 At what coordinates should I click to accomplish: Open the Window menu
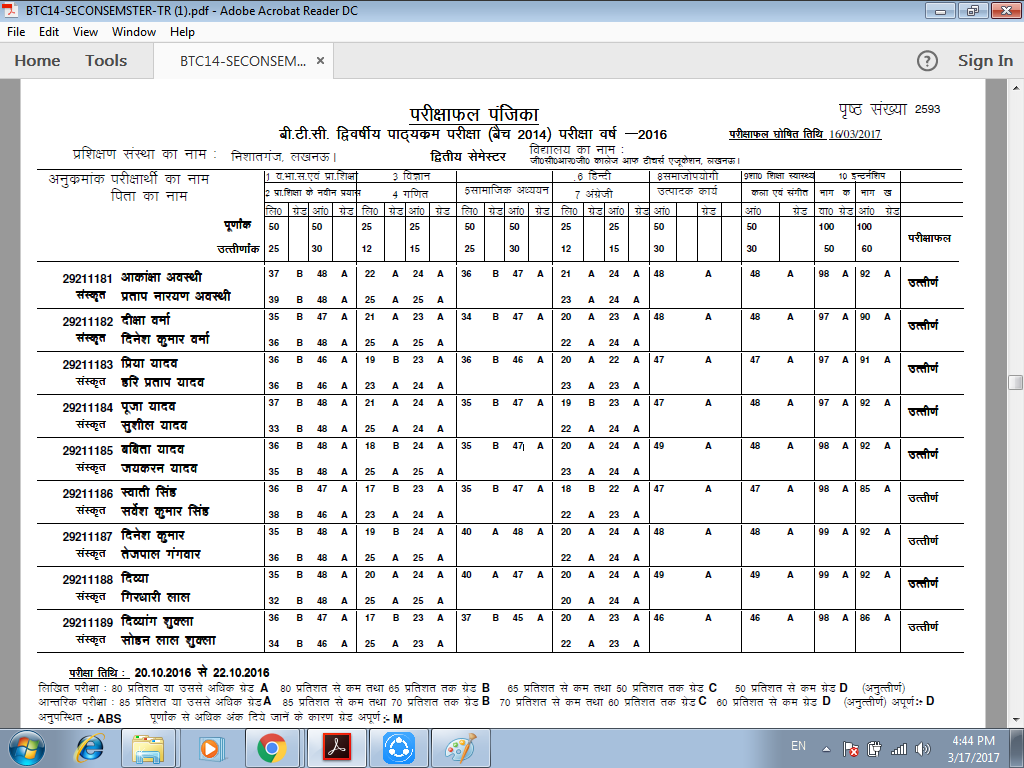point(134,31)
